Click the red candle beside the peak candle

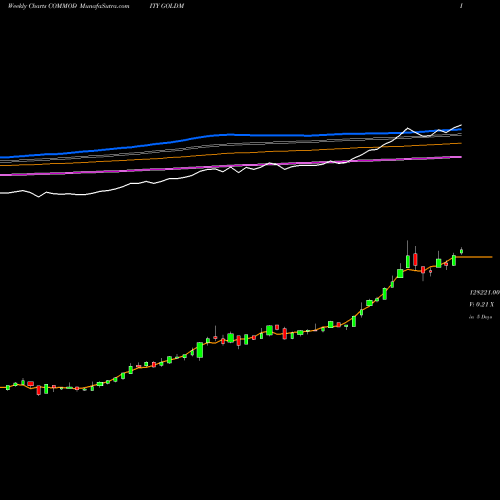click(x=415, y=259)
